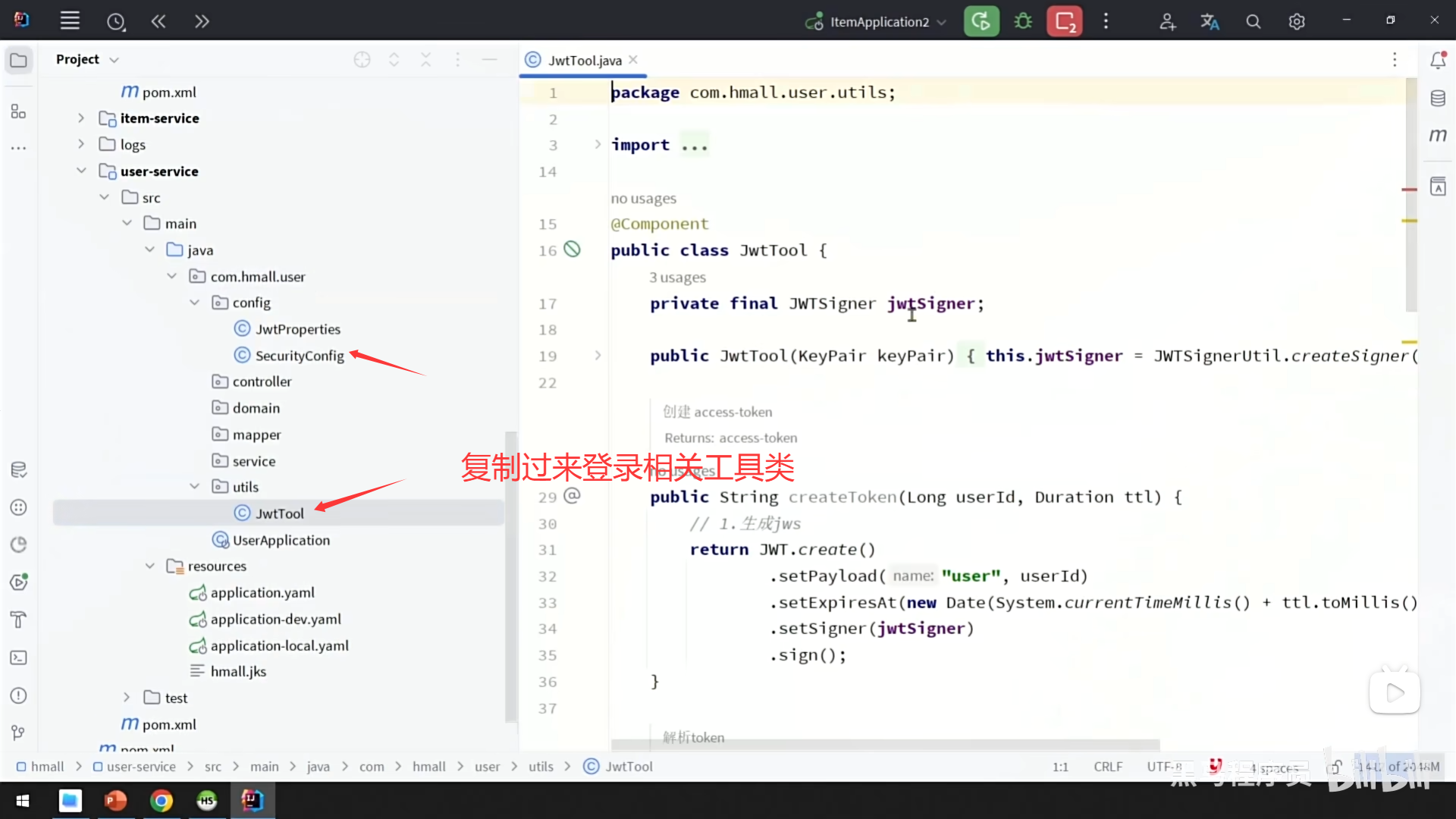Viewport: 1456px width, 819px height.
Task: Open SecurityConfig class in project tree
Action: (299, 356)
